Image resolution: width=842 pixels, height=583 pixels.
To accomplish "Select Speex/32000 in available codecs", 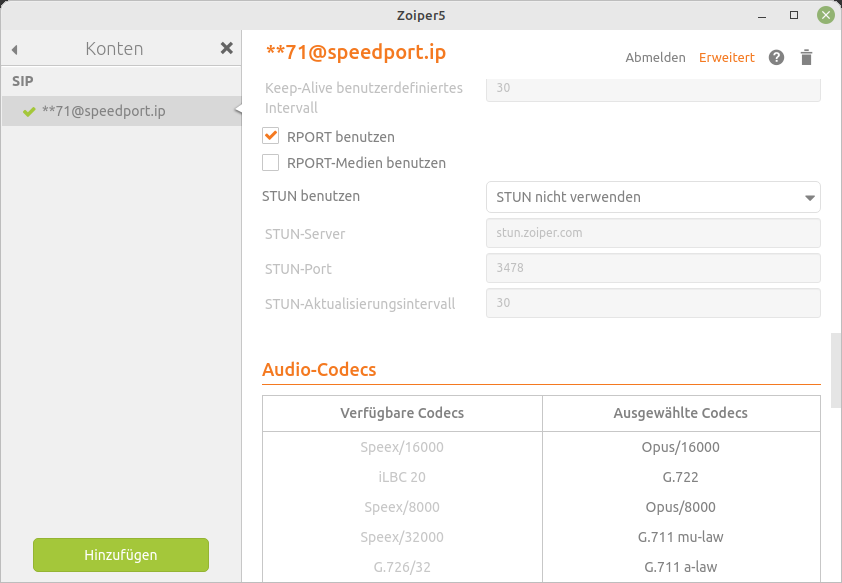I will click(402, 537).
